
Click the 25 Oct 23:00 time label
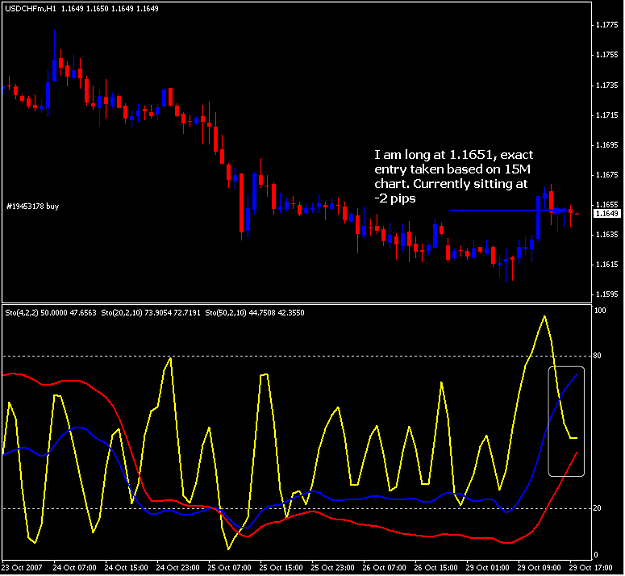332,568
